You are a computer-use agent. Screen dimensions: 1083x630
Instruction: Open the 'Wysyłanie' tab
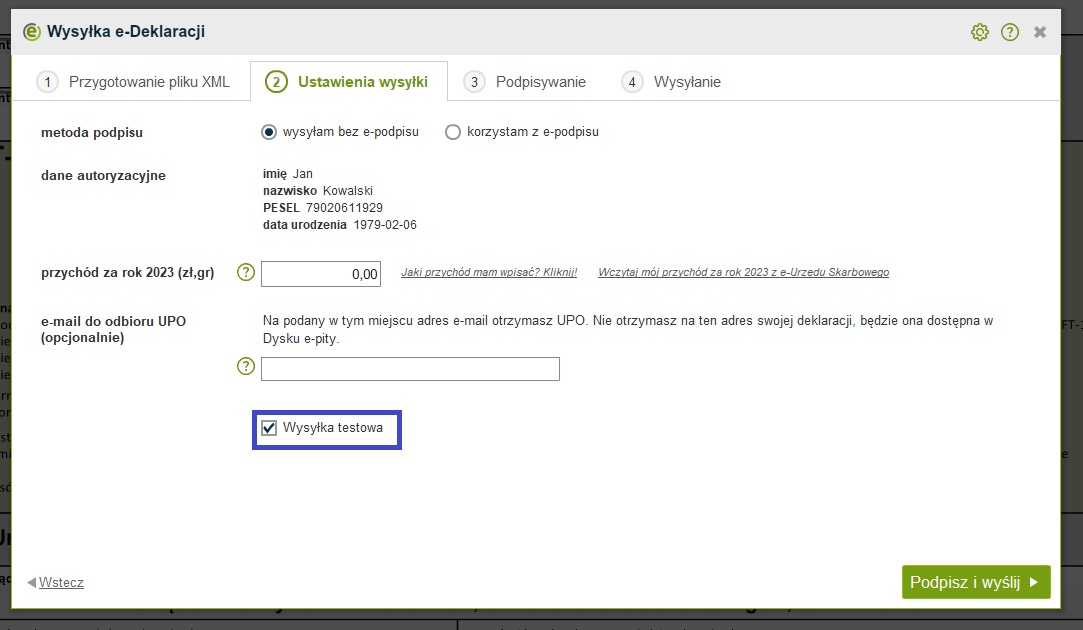pyautogui.click(x=672, y=82)
